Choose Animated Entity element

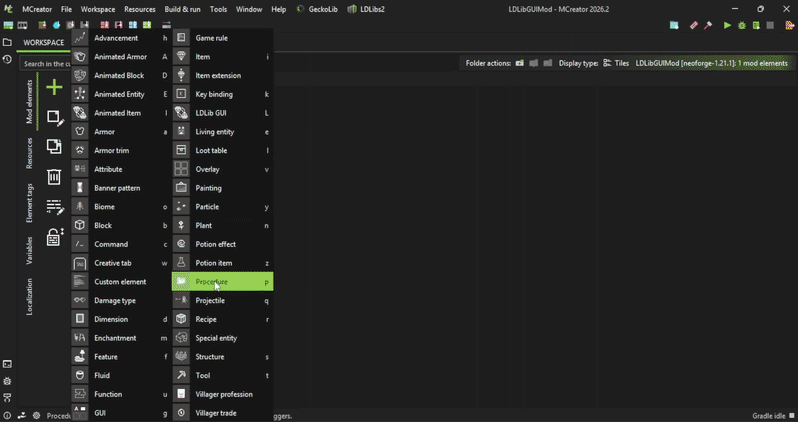pyautogui.click(x=121, y=94)
